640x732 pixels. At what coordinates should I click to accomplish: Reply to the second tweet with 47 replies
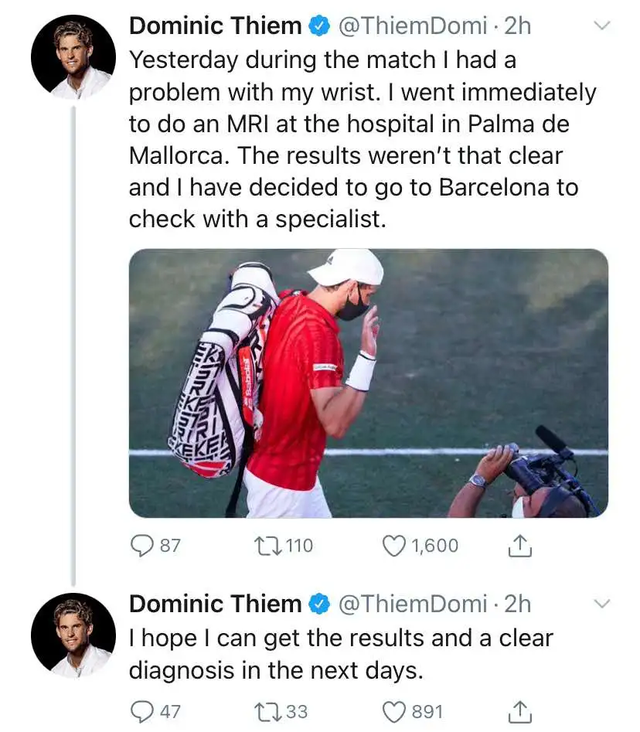click(143, 711)
